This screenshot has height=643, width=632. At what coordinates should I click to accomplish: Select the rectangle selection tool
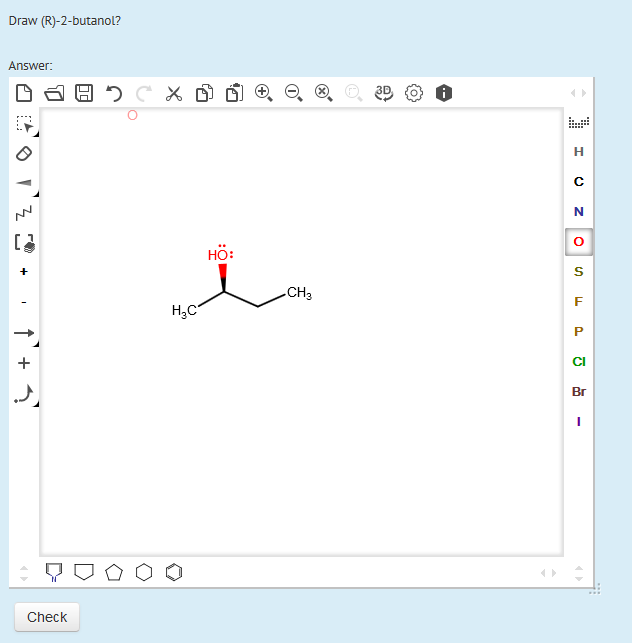(x=24, y=124)
